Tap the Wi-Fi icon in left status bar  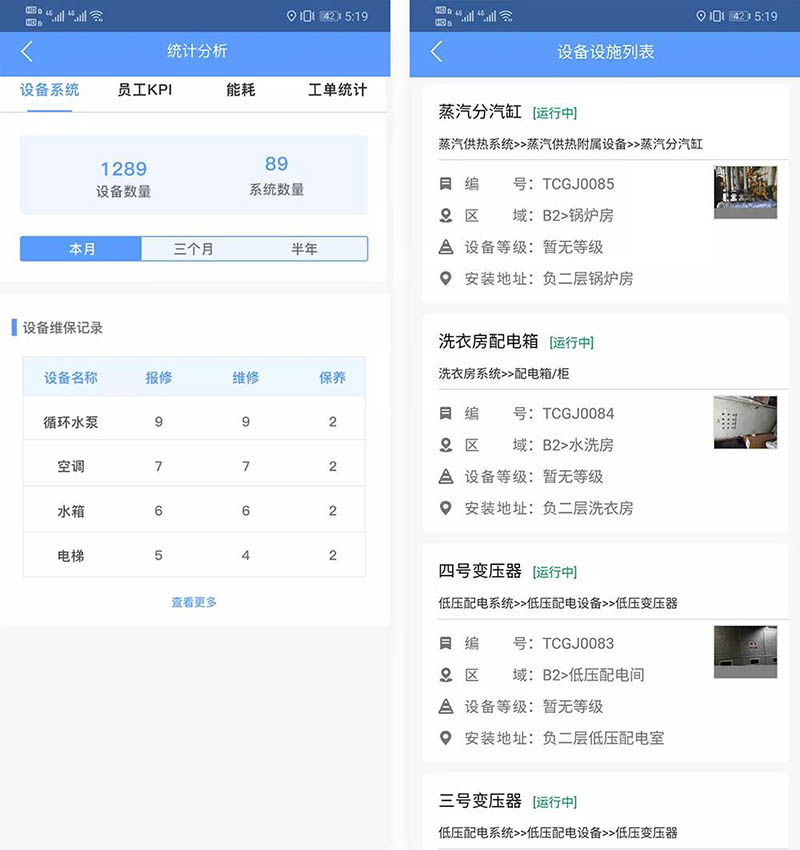(x=96, y=16)
